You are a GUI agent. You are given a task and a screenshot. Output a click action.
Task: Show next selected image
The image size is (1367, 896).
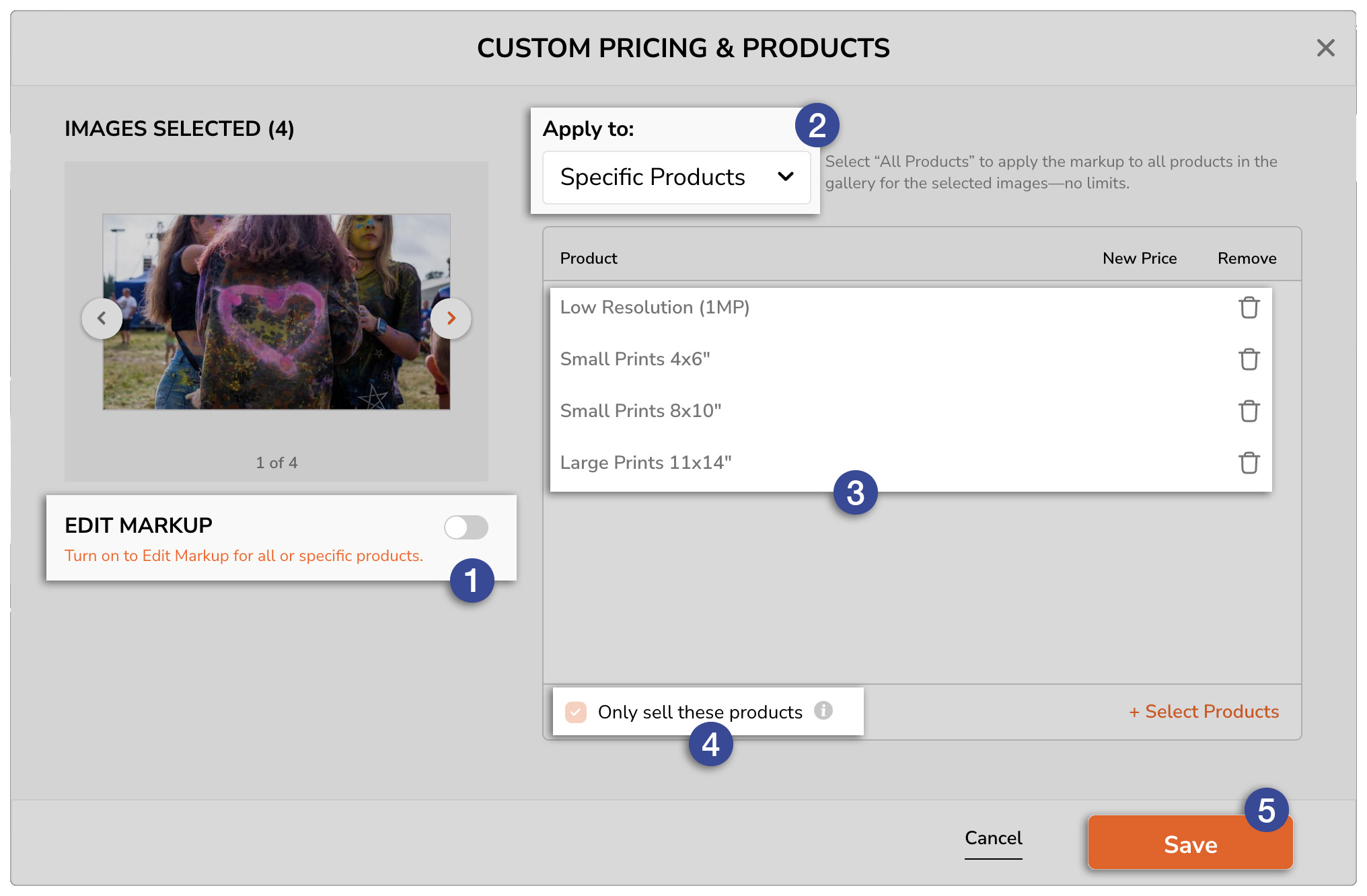(x=451, y=318)
